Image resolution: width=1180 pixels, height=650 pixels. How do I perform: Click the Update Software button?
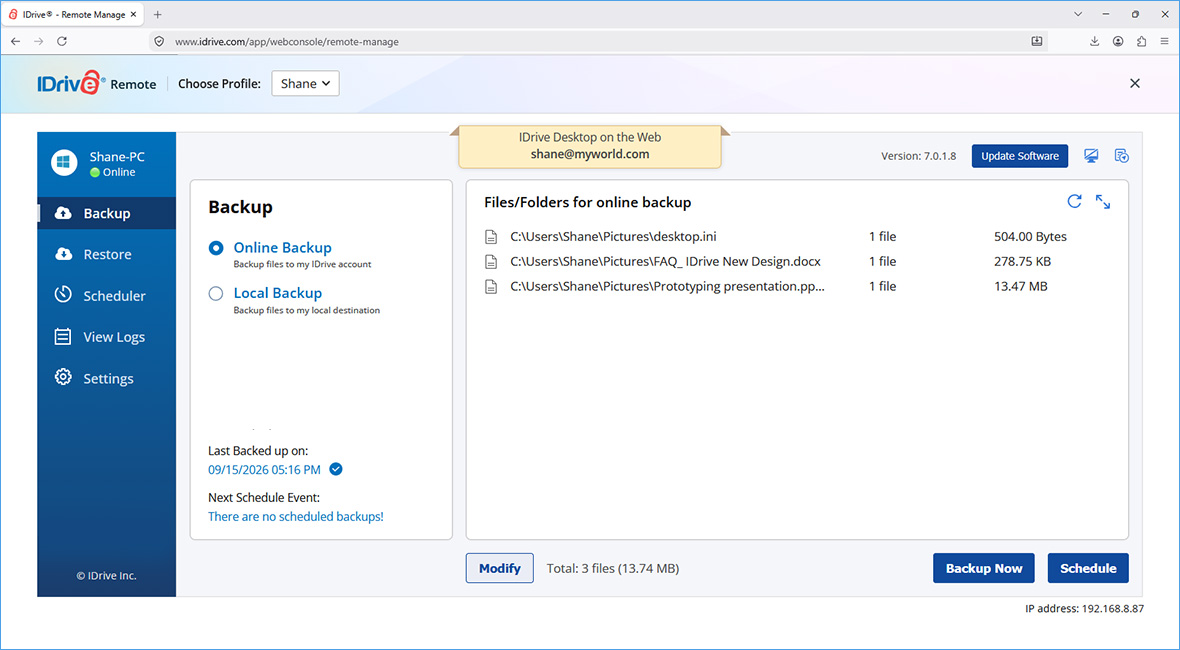(x=1020, y=156)
